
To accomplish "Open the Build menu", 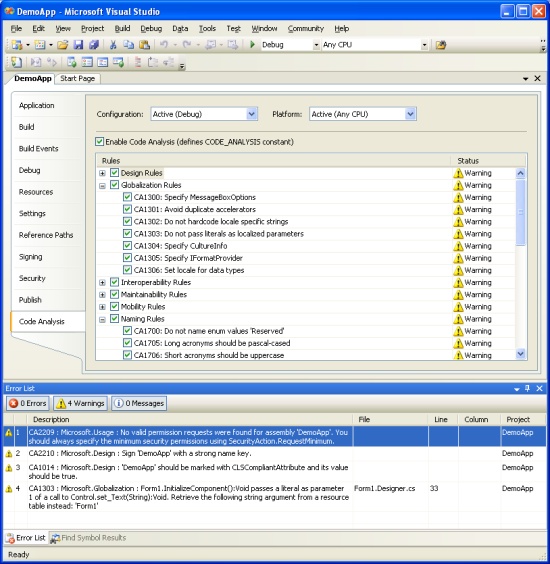I will click(x=122, y=28).
